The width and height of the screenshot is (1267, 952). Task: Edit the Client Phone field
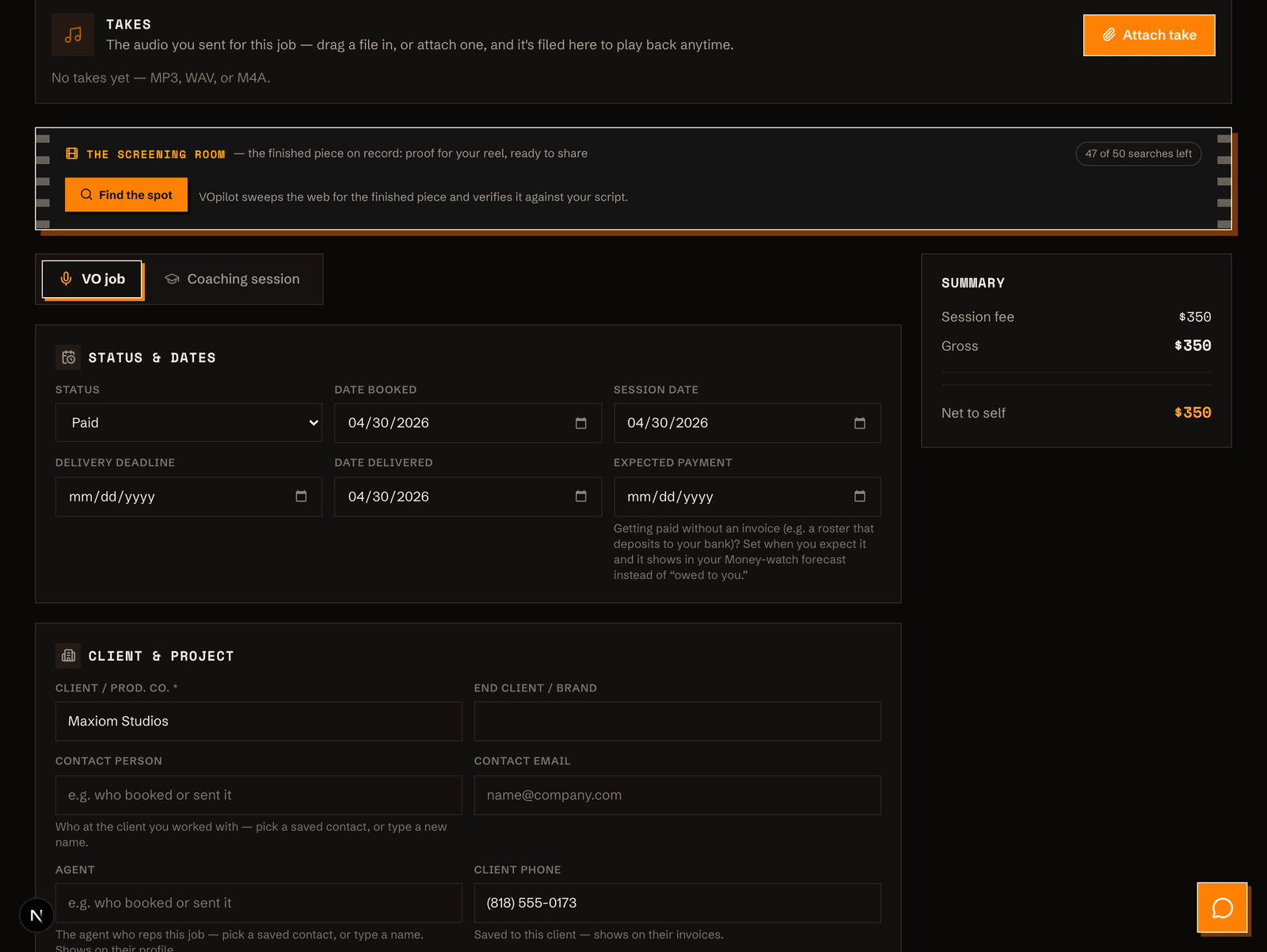(677, 903)
